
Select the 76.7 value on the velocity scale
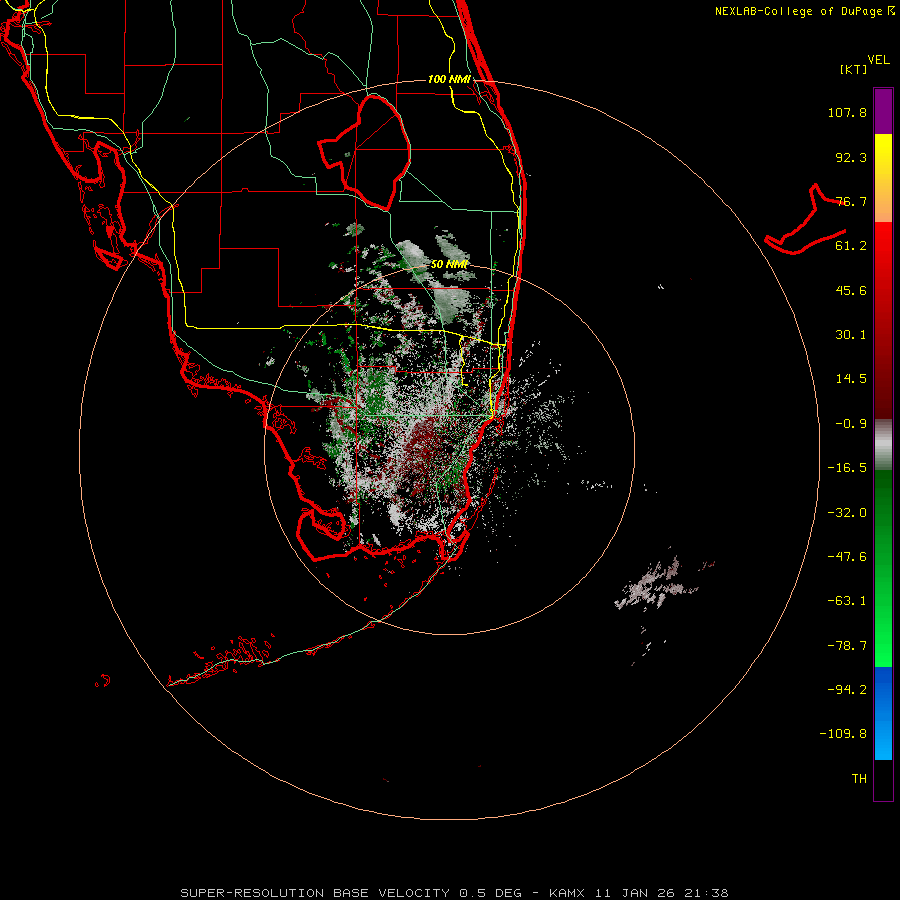[x=851, y=201]
